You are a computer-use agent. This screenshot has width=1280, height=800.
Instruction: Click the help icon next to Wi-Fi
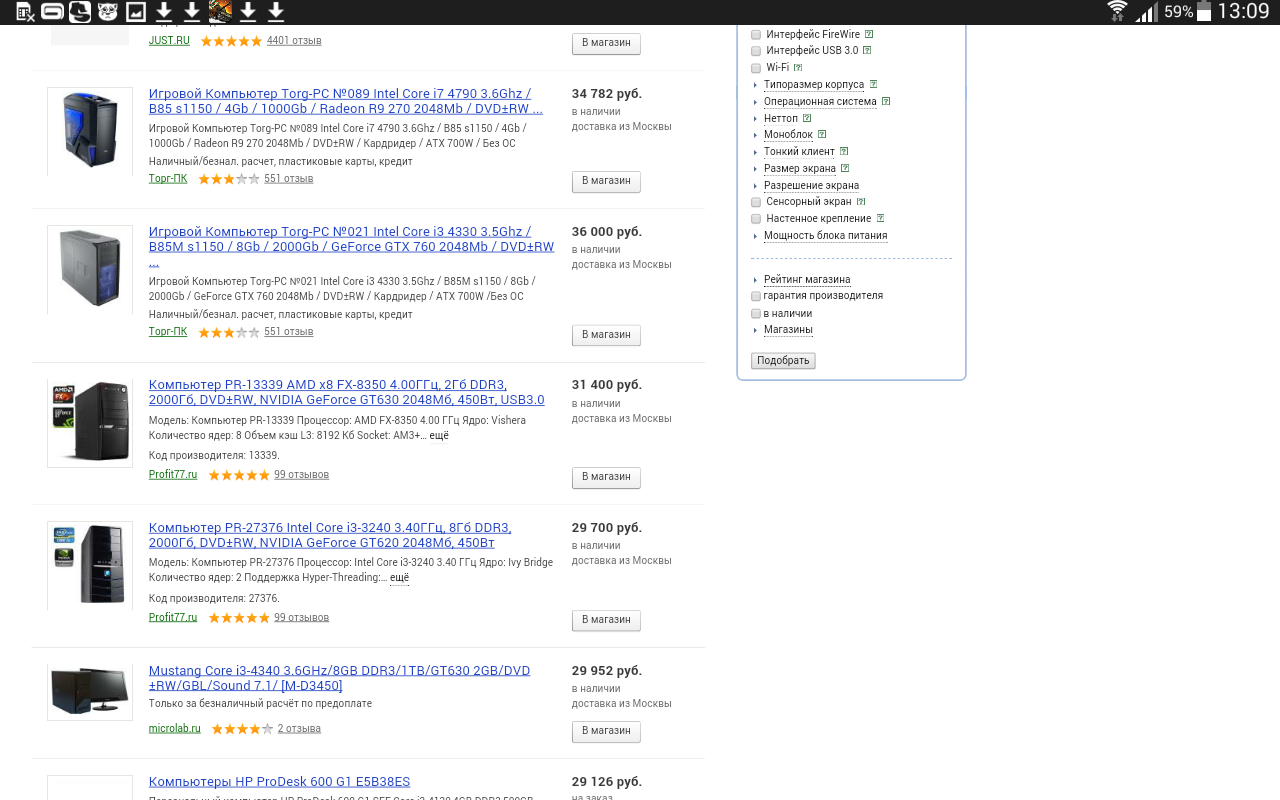(798, 68)
